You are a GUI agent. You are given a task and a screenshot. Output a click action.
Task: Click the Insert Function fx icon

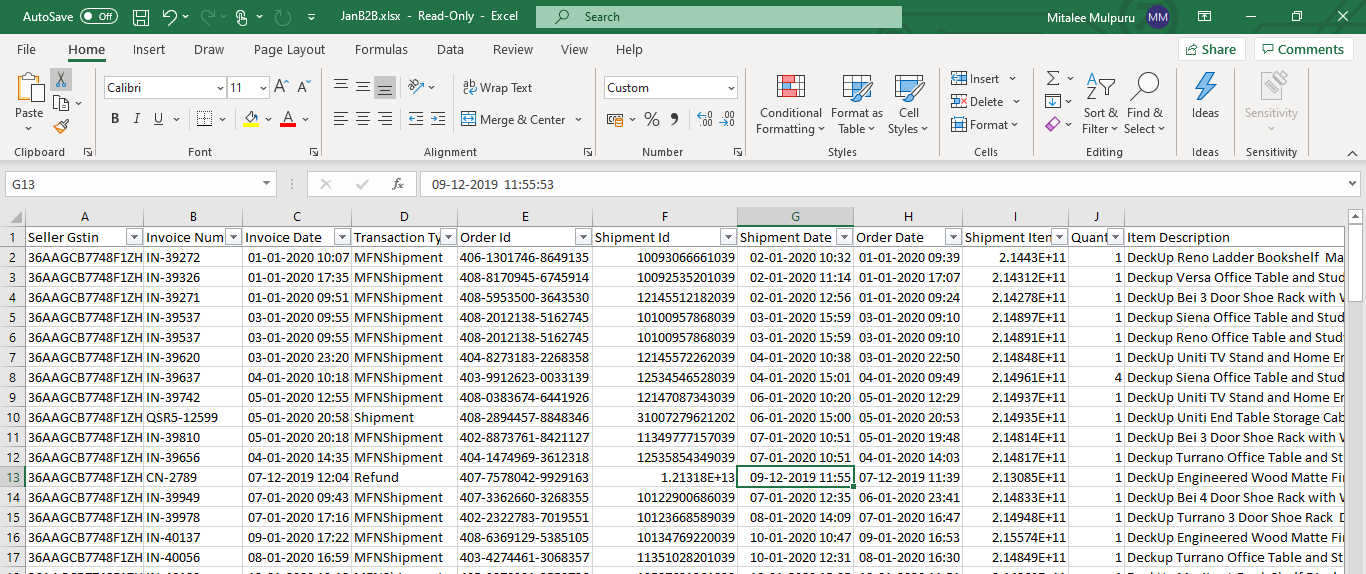(398, 184)
